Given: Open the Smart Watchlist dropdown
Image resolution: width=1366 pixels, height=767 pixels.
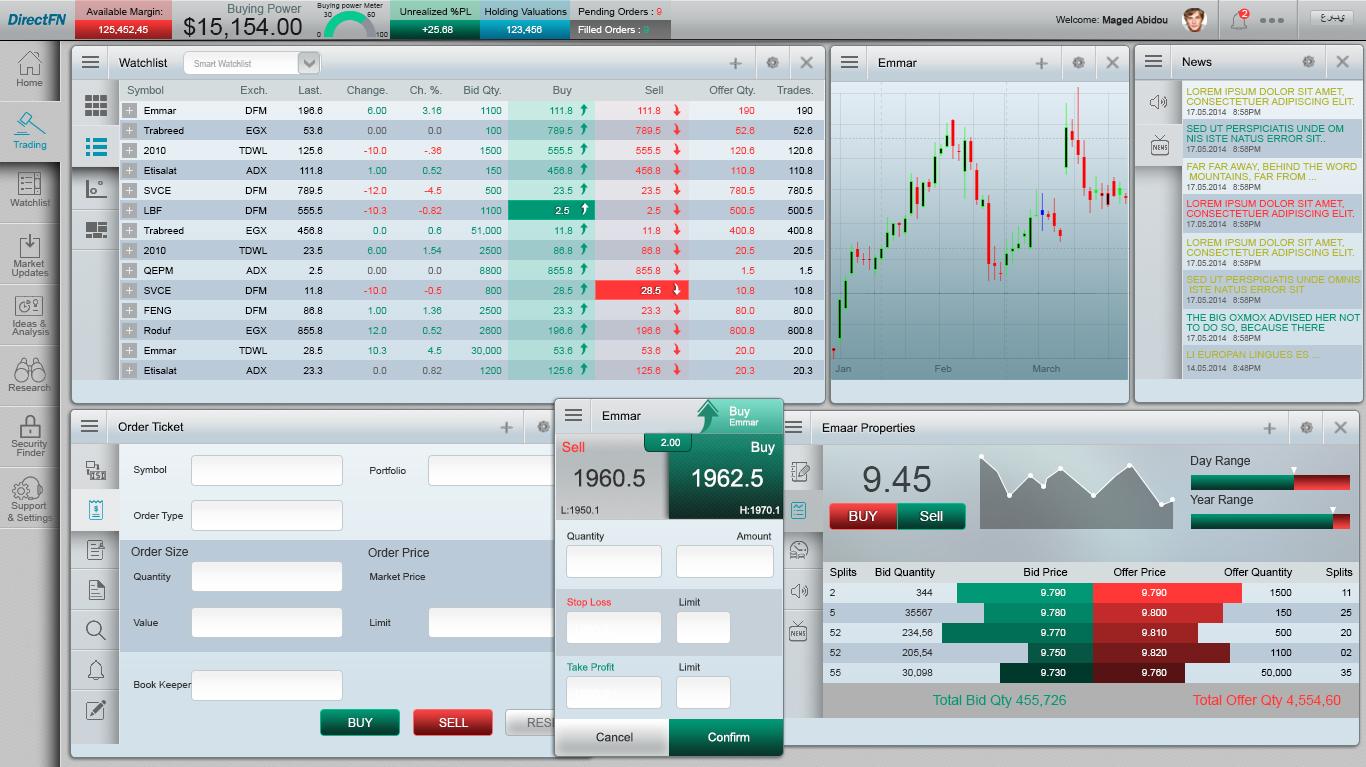Looking at the screenshot, I should pyautogui.click(x=309, y=63).
